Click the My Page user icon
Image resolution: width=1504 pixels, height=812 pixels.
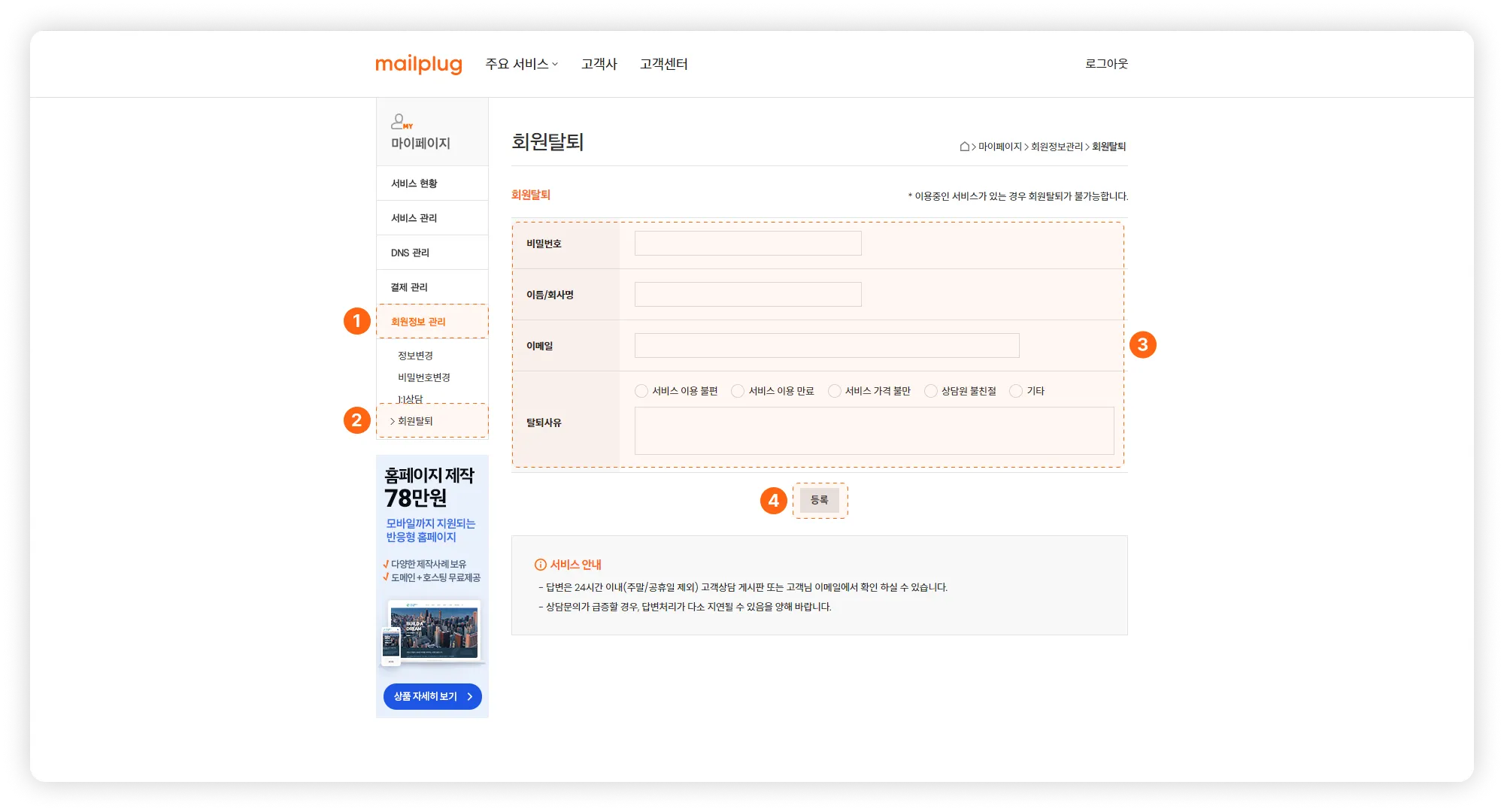pos(400,122)
